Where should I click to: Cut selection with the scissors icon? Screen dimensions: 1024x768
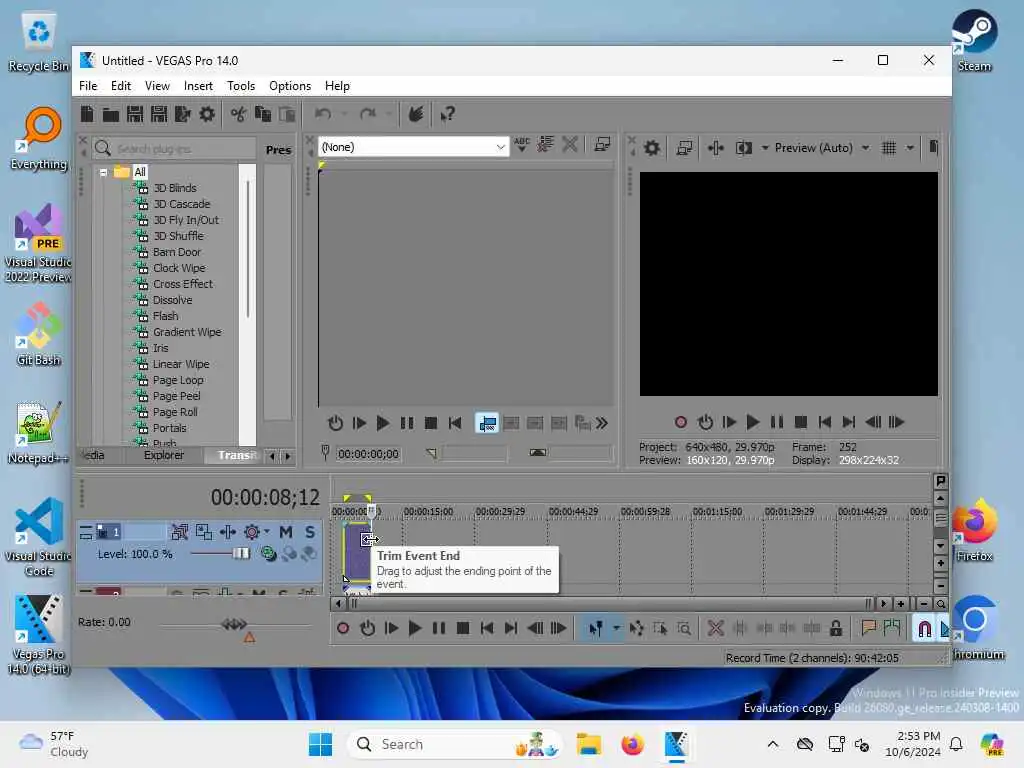238,114
